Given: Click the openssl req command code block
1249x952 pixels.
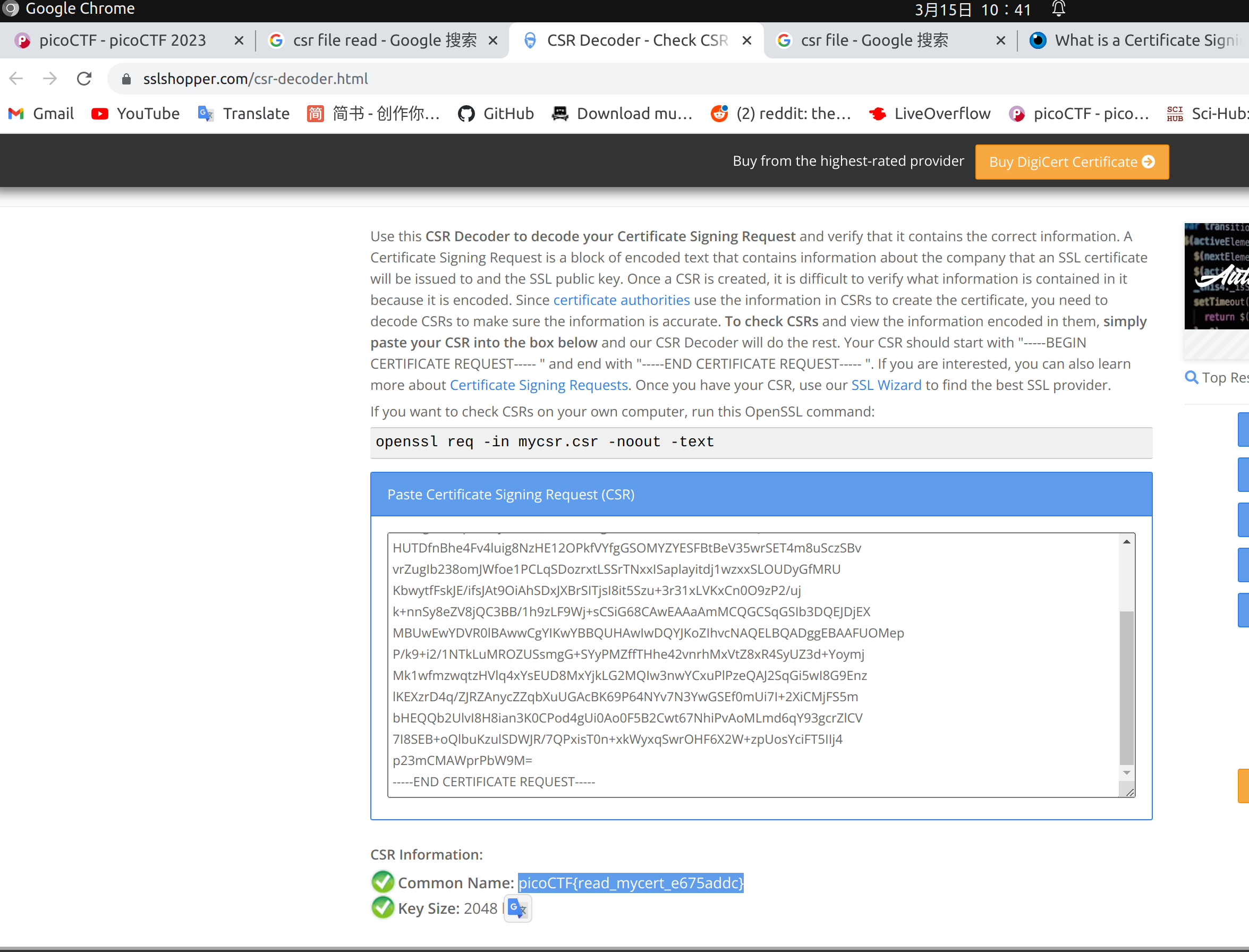Looking at the screenshot, I should pos(761,443).
